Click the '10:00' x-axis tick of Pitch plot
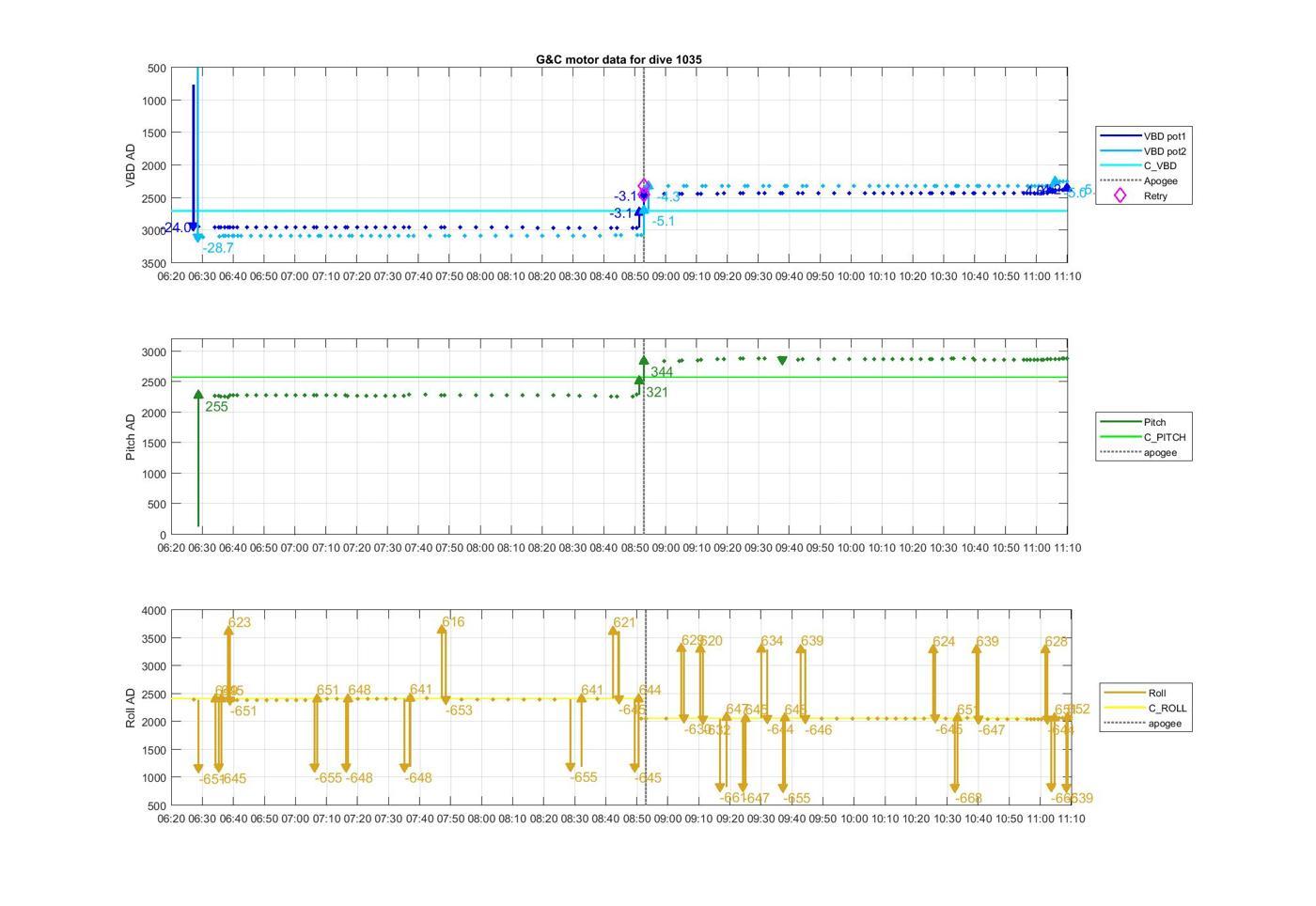The width and height of the screenshot is (1316, 906). [x=851, y=548]
